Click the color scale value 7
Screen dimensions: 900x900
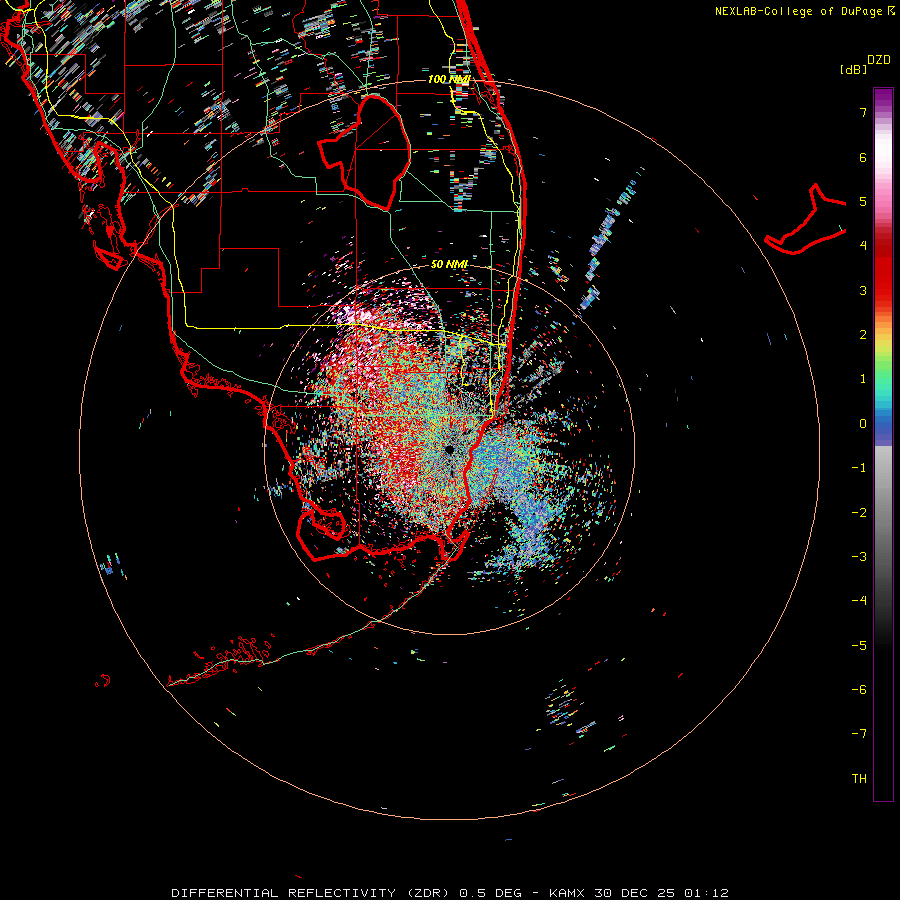point(863,112)
